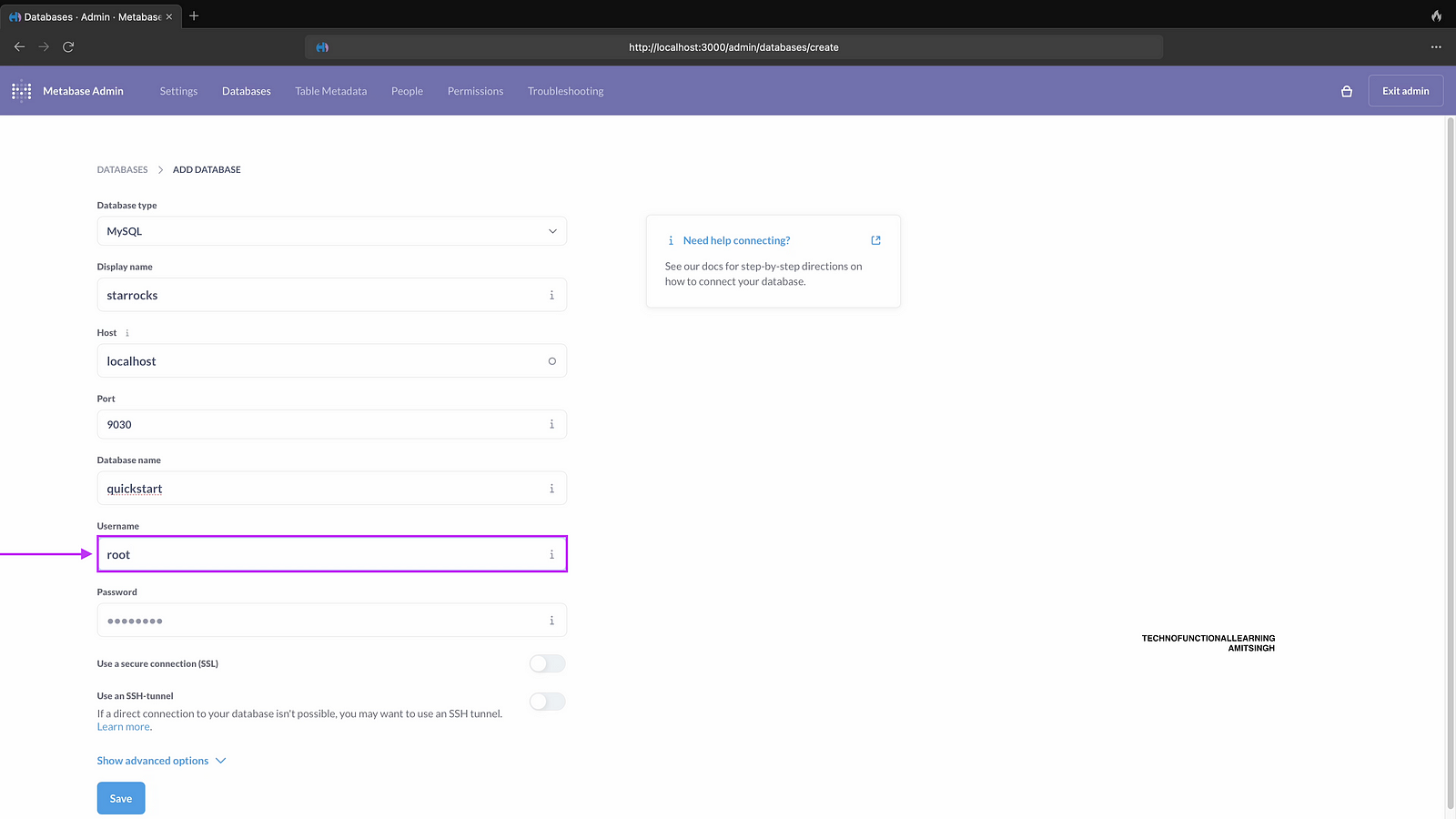
Task: Open the store bag icon
Action: 1347,91
